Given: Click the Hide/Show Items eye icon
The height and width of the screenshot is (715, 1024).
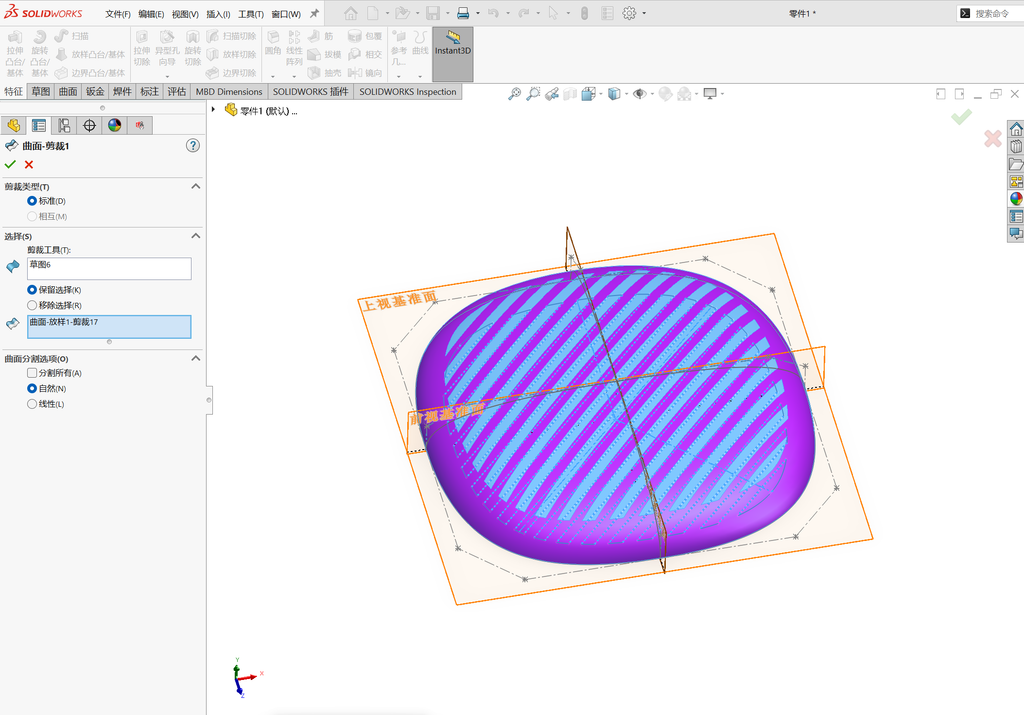Looking at the screenshot, I should pyautogui.click(x=639, y=94).
